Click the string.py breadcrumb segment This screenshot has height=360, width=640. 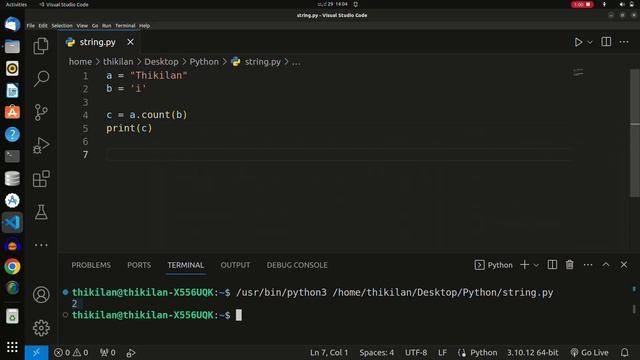point(262,62)
